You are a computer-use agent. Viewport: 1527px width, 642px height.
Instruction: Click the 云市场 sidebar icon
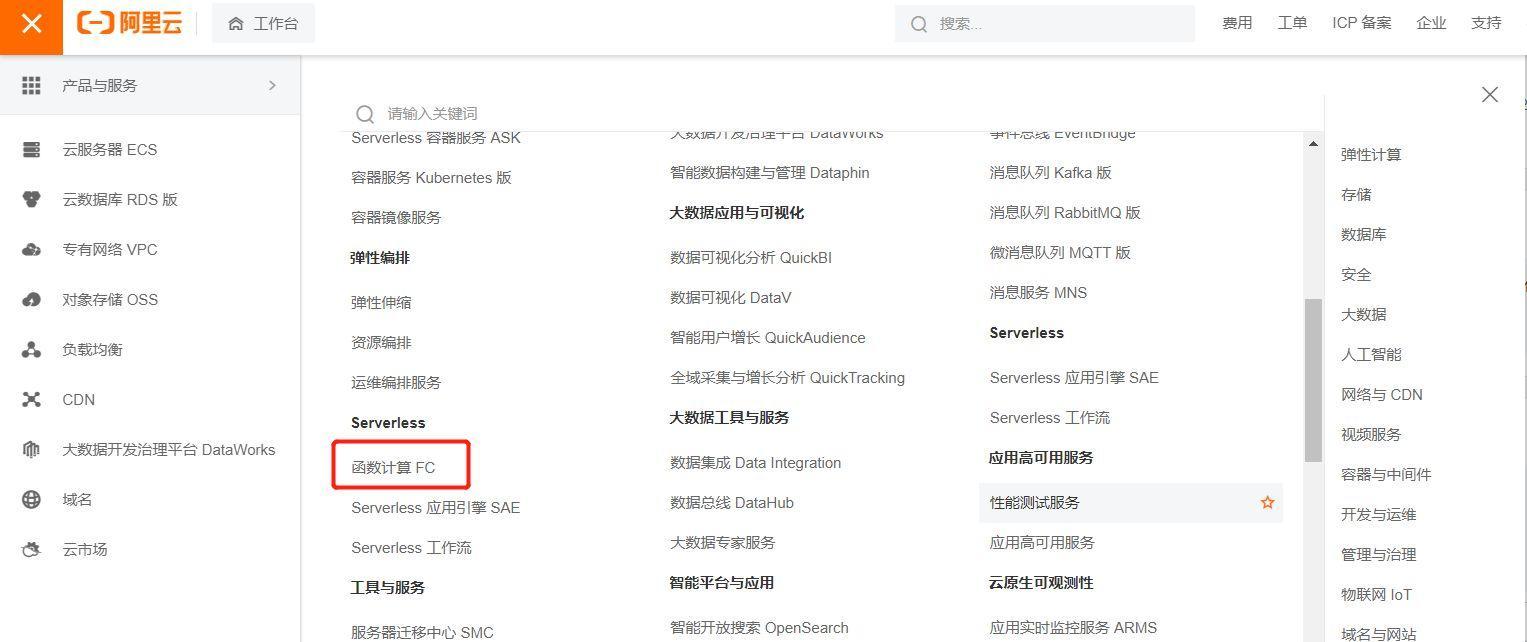point(31,550)
